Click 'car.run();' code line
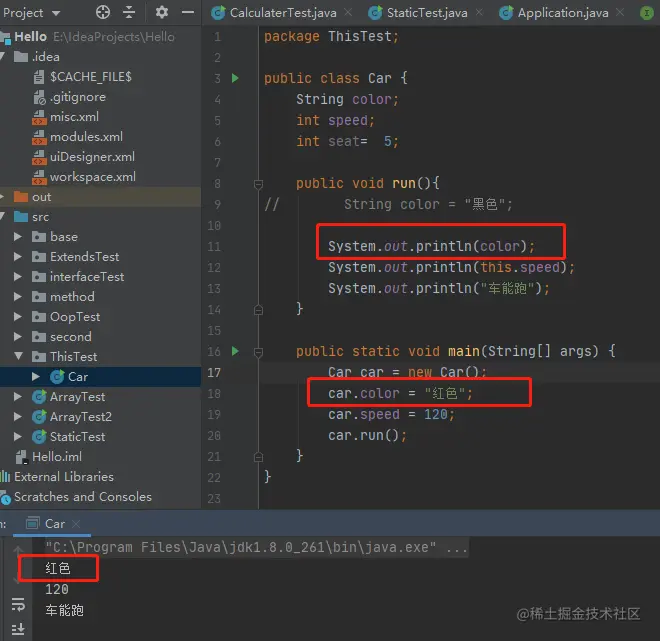The height and width of the screenshot is (641, 660). pyautogui.click(x=367, y=435)
